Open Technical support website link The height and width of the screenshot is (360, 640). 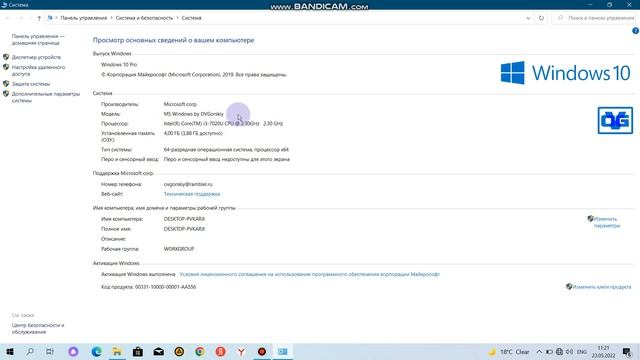tap(192, 194)
